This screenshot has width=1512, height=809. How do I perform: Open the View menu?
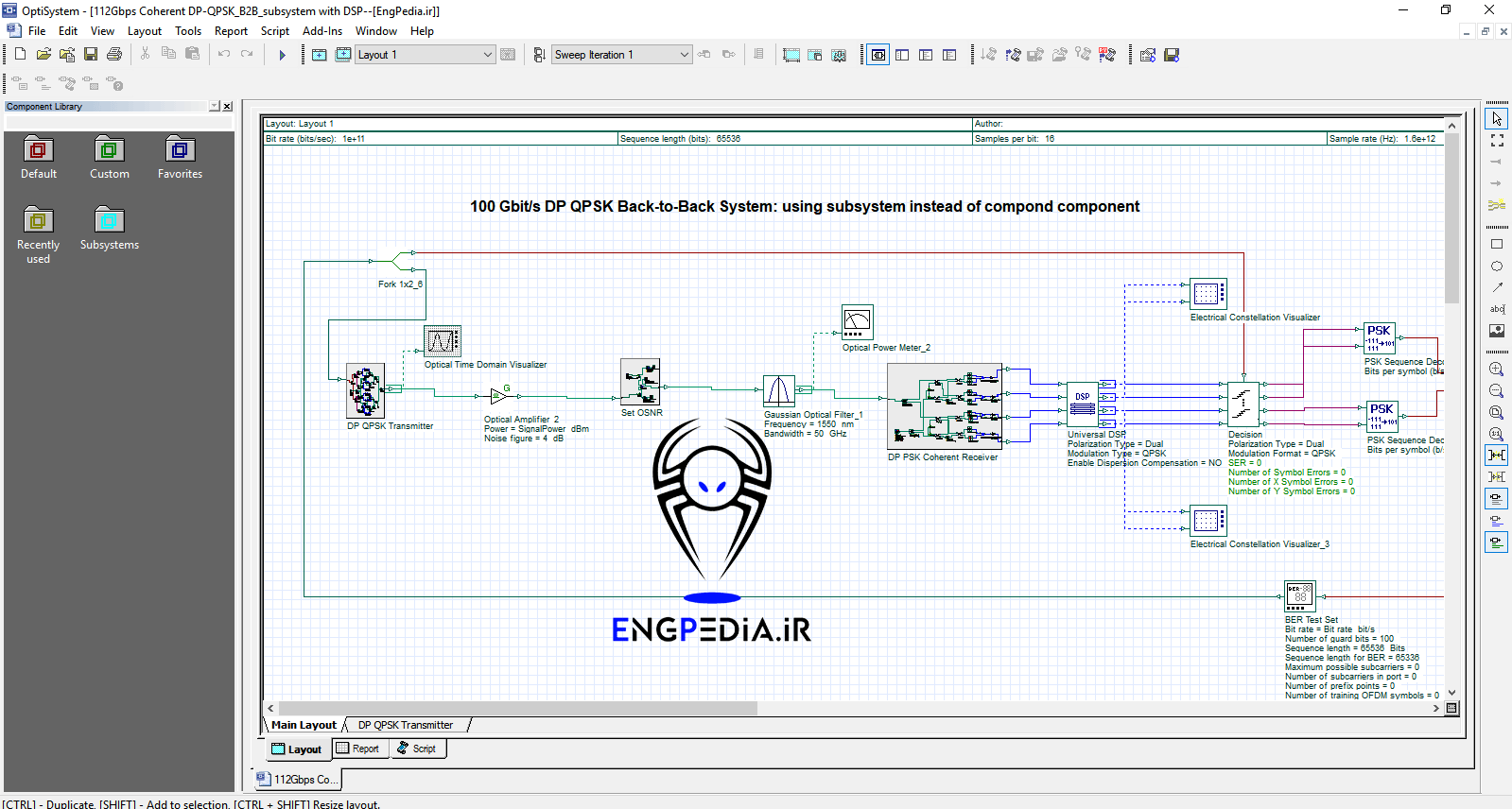[x=102, y=31]
